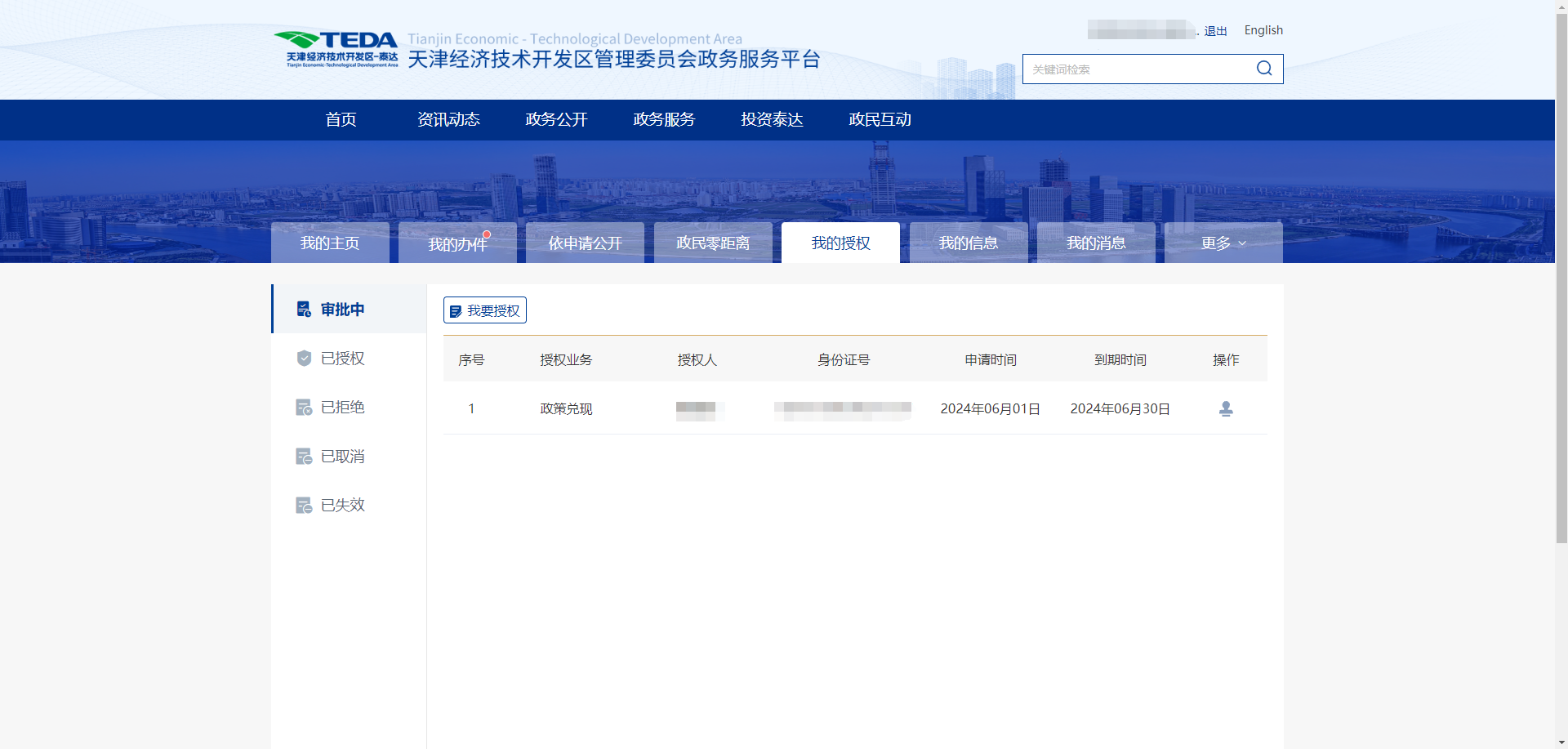This screenshot has height=749, width=1568.
Task: Click the 已取消 sidebar icon
Action: tap(304, 456)
